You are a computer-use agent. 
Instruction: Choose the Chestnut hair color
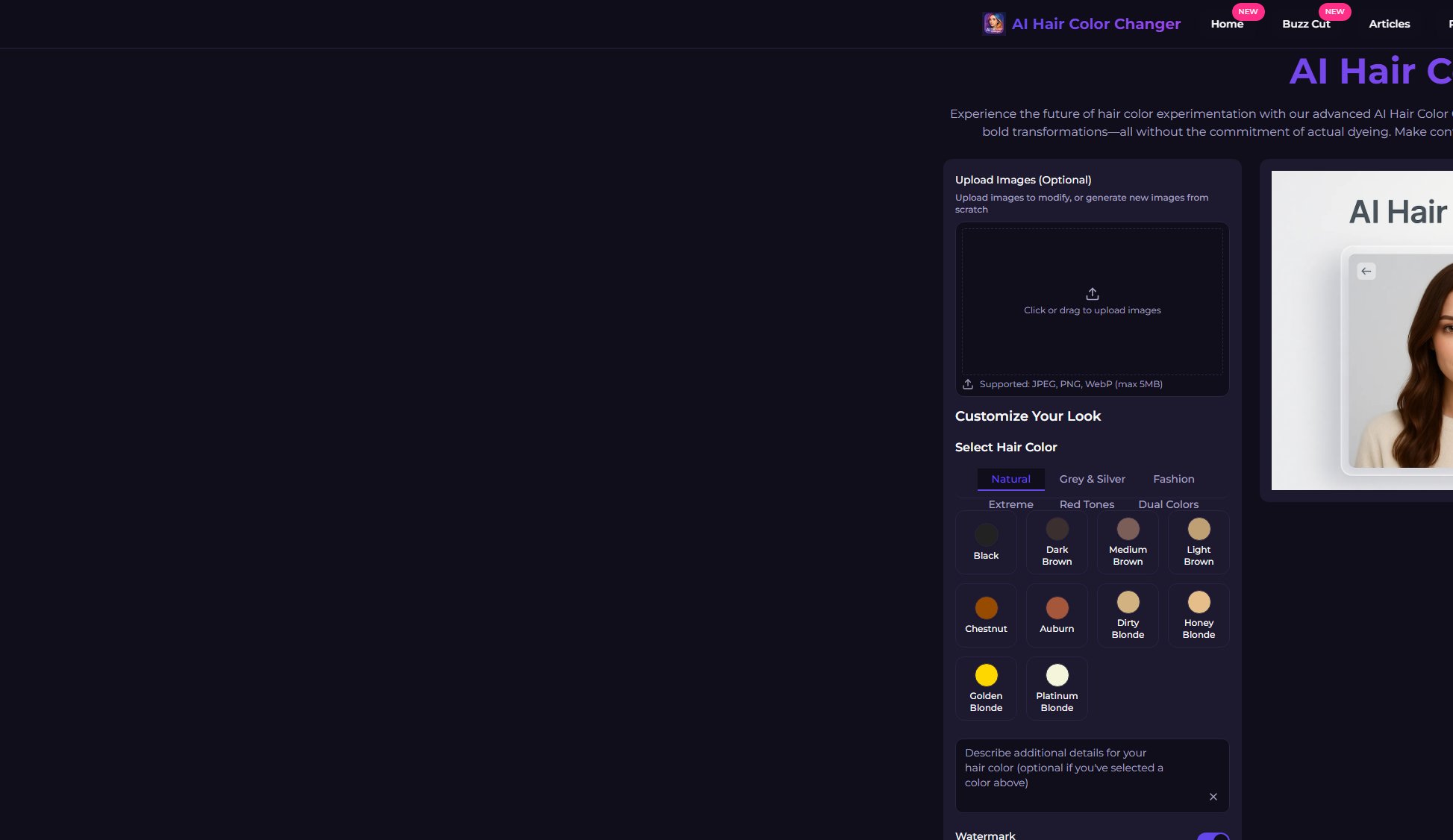coord(986,615)
